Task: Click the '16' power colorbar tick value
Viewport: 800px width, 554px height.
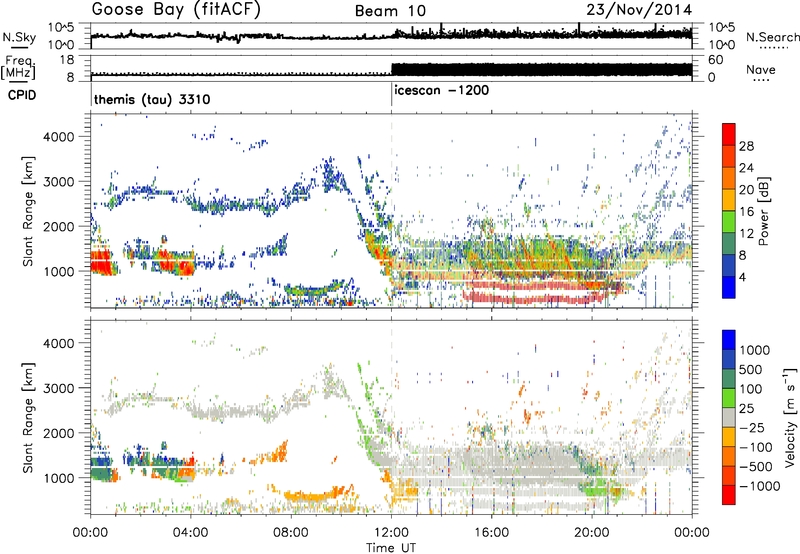Action: [x=746, y=212]
